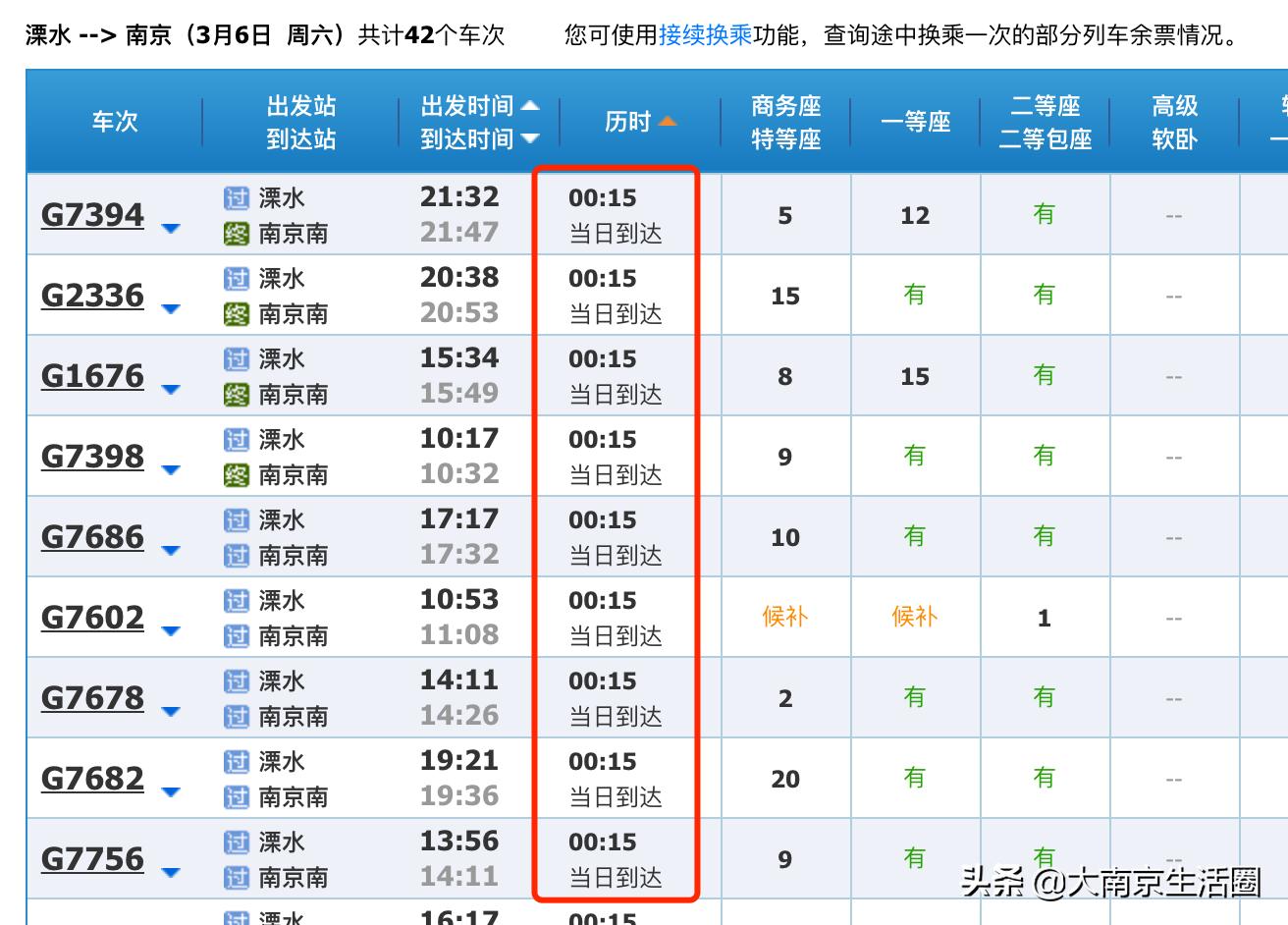Image resolution: width=1288 pixels, height=925 pixels.
Task: Click the 终 badge next to 南京南 for G7398
Action: (237, 474)
